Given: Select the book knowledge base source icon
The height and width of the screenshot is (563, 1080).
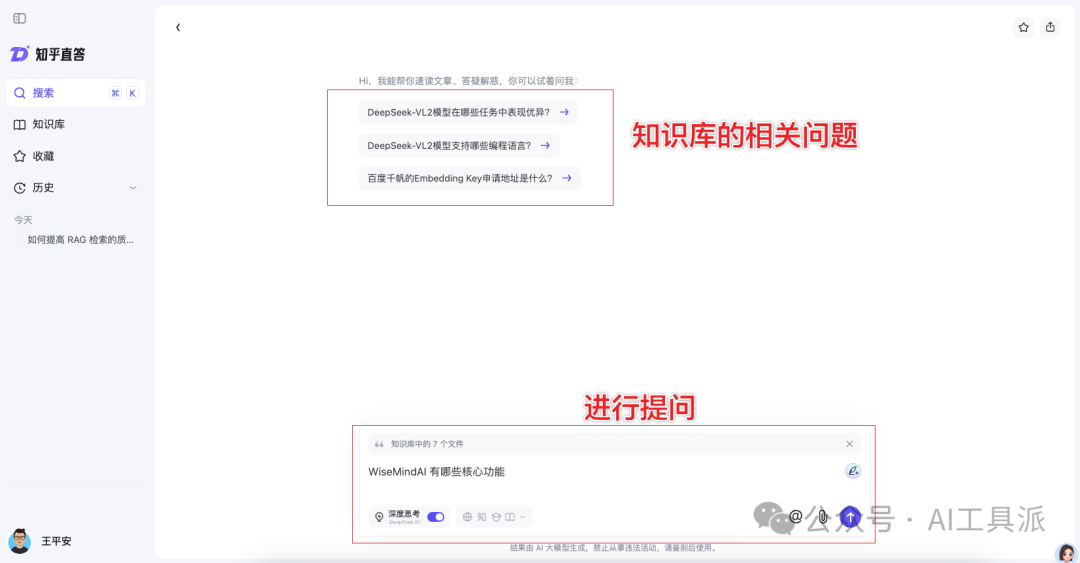Looking at the screenshot, I should (x=510, y=517).
